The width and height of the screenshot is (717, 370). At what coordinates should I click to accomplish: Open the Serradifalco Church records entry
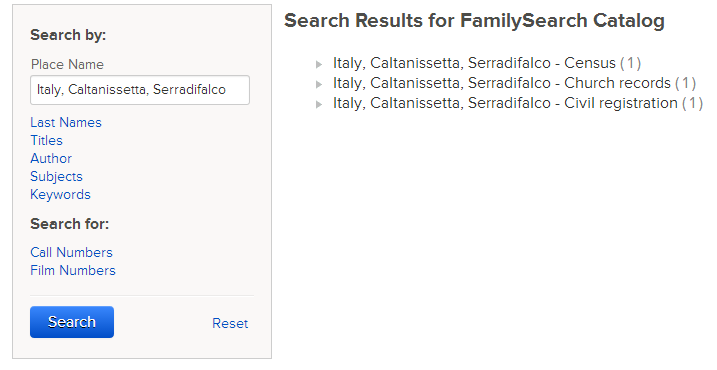pyautogui.click(x=514, y=83)
